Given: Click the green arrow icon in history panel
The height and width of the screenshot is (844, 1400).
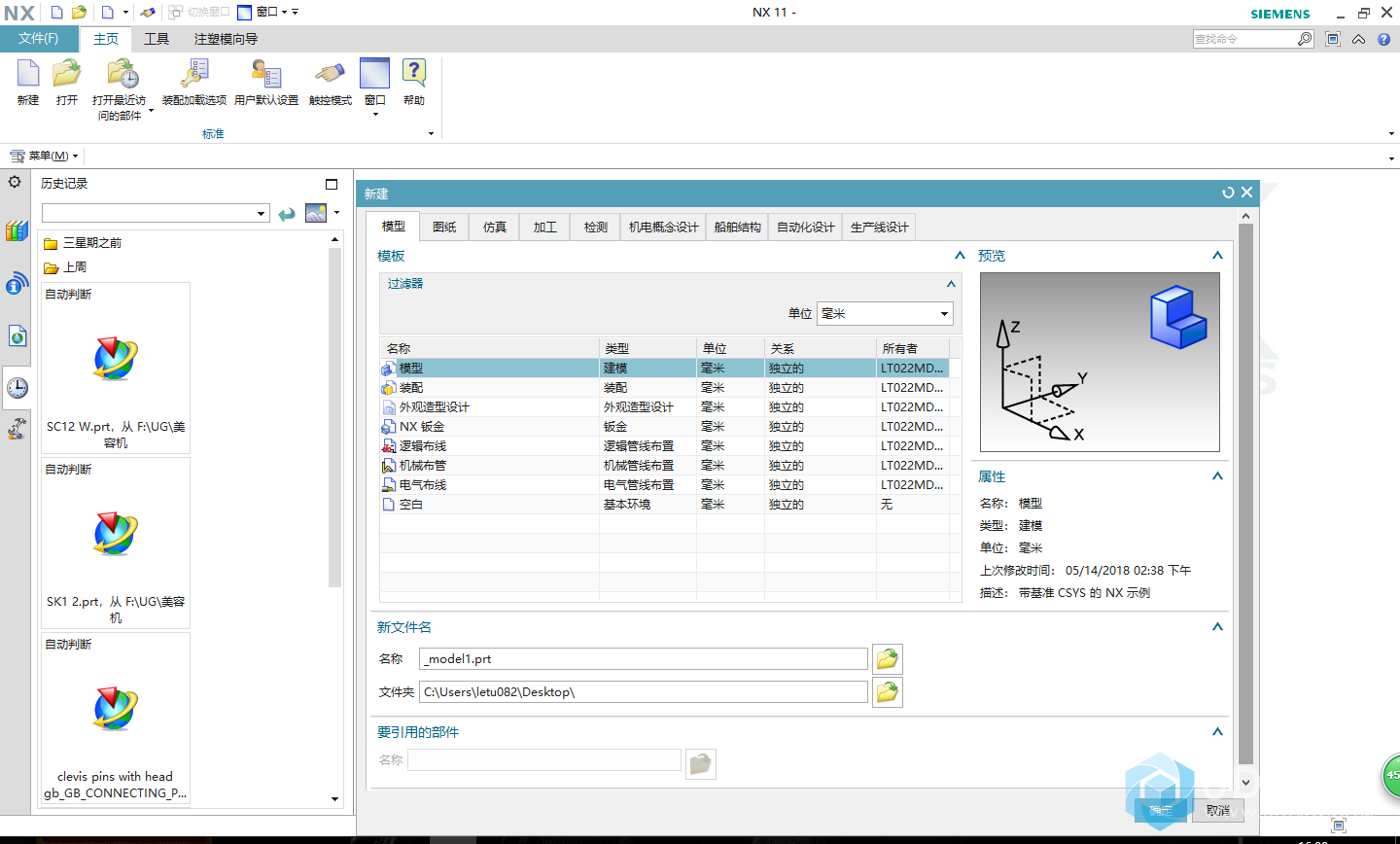Looking at the screenshot, I should click(x=287, y=214).
